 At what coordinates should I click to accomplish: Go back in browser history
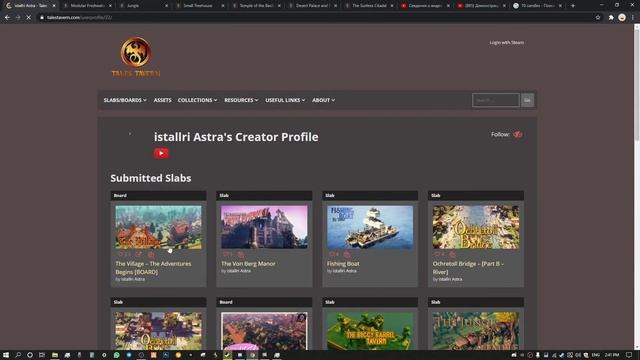[x=7, y=18]
